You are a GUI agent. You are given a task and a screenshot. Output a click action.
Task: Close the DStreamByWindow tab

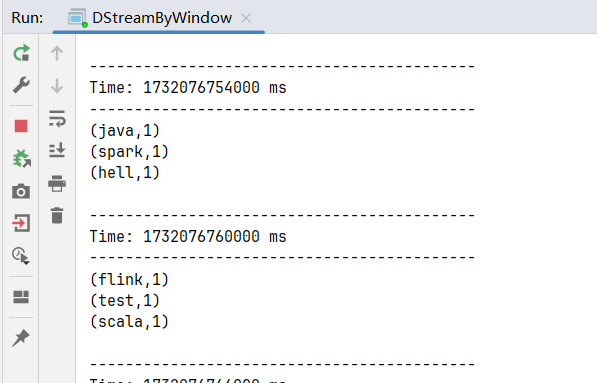tap(246, 18)
